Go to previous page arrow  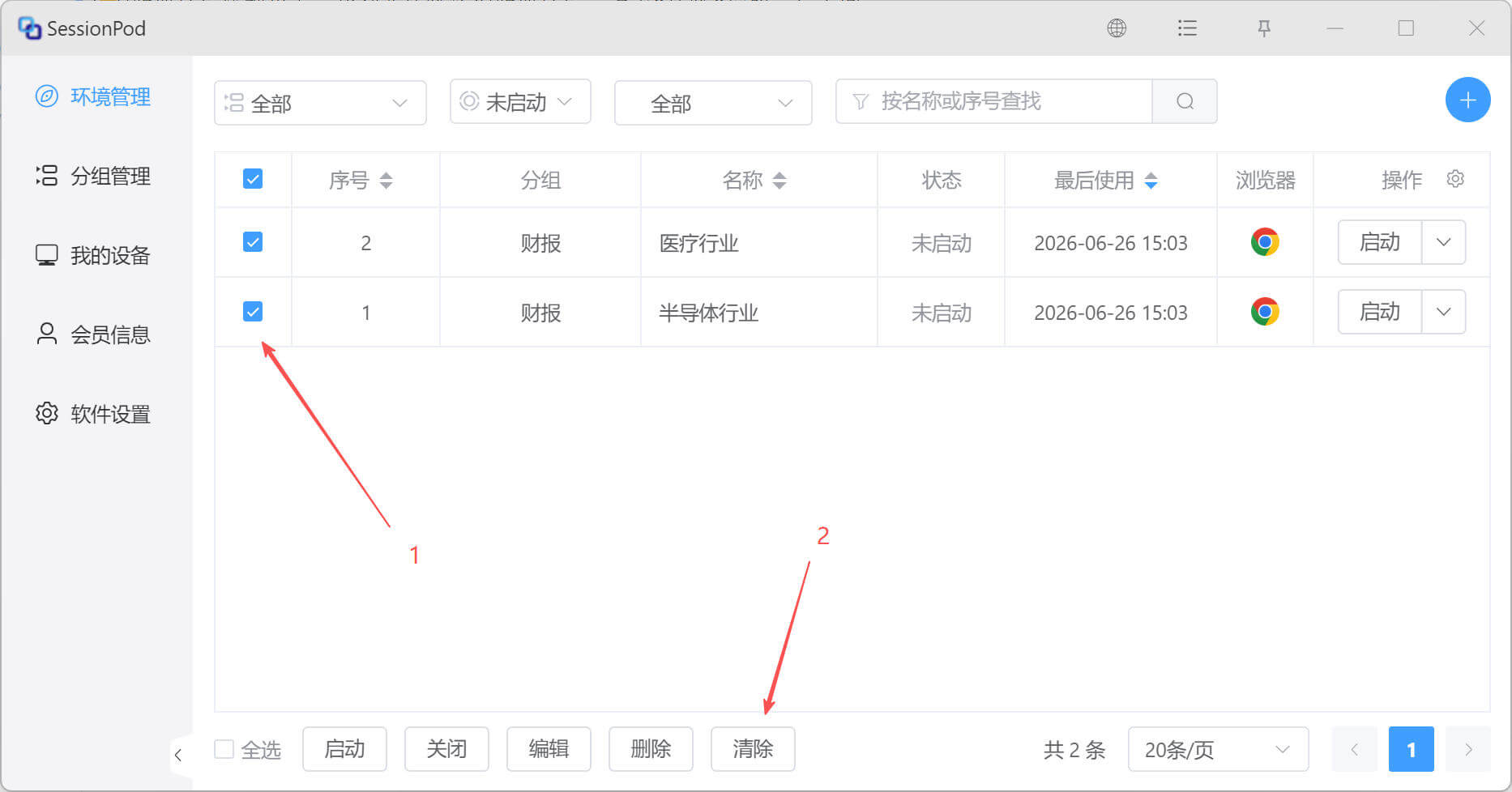(x=1354, y=749)
